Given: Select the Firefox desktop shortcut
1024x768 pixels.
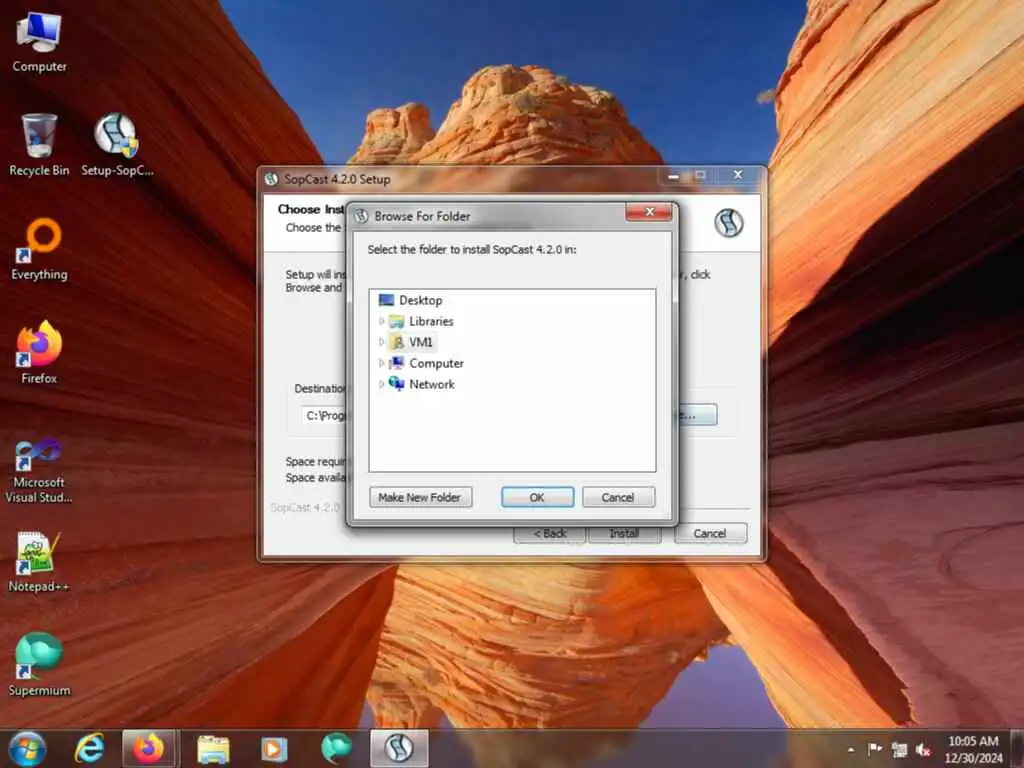Looking at the screenshot, I should pos(39,353).
